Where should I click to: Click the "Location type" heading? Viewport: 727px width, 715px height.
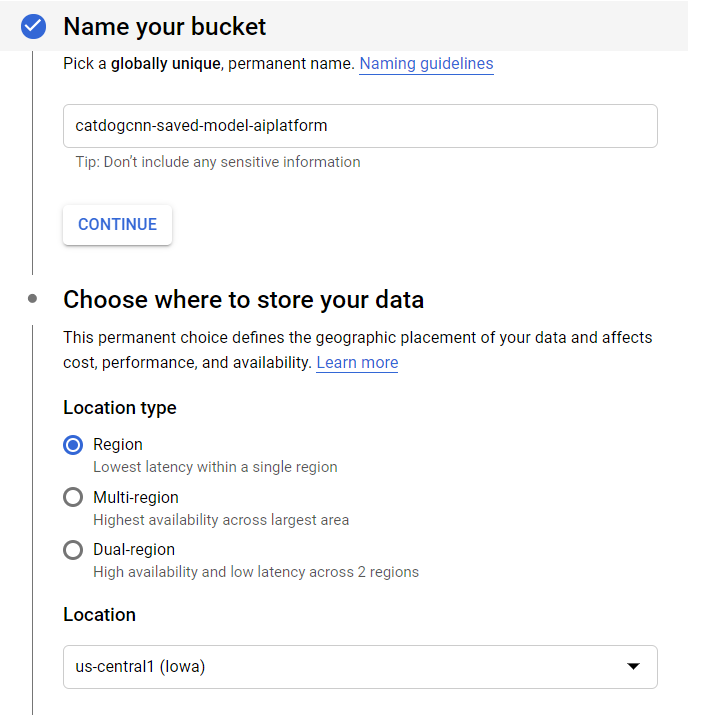pos(120,408)
